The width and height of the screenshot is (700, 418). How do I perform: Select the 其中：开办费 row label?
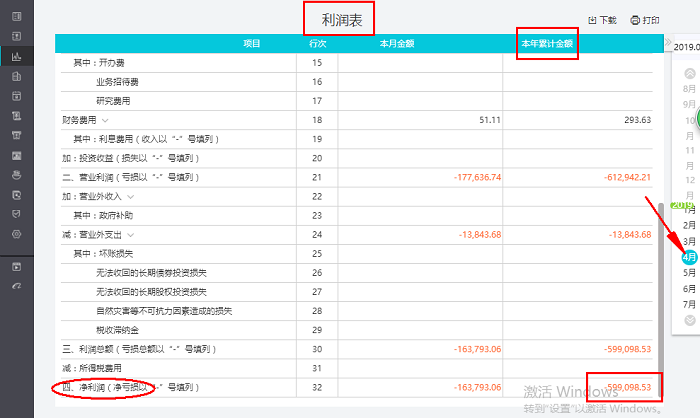click(99, 63)
